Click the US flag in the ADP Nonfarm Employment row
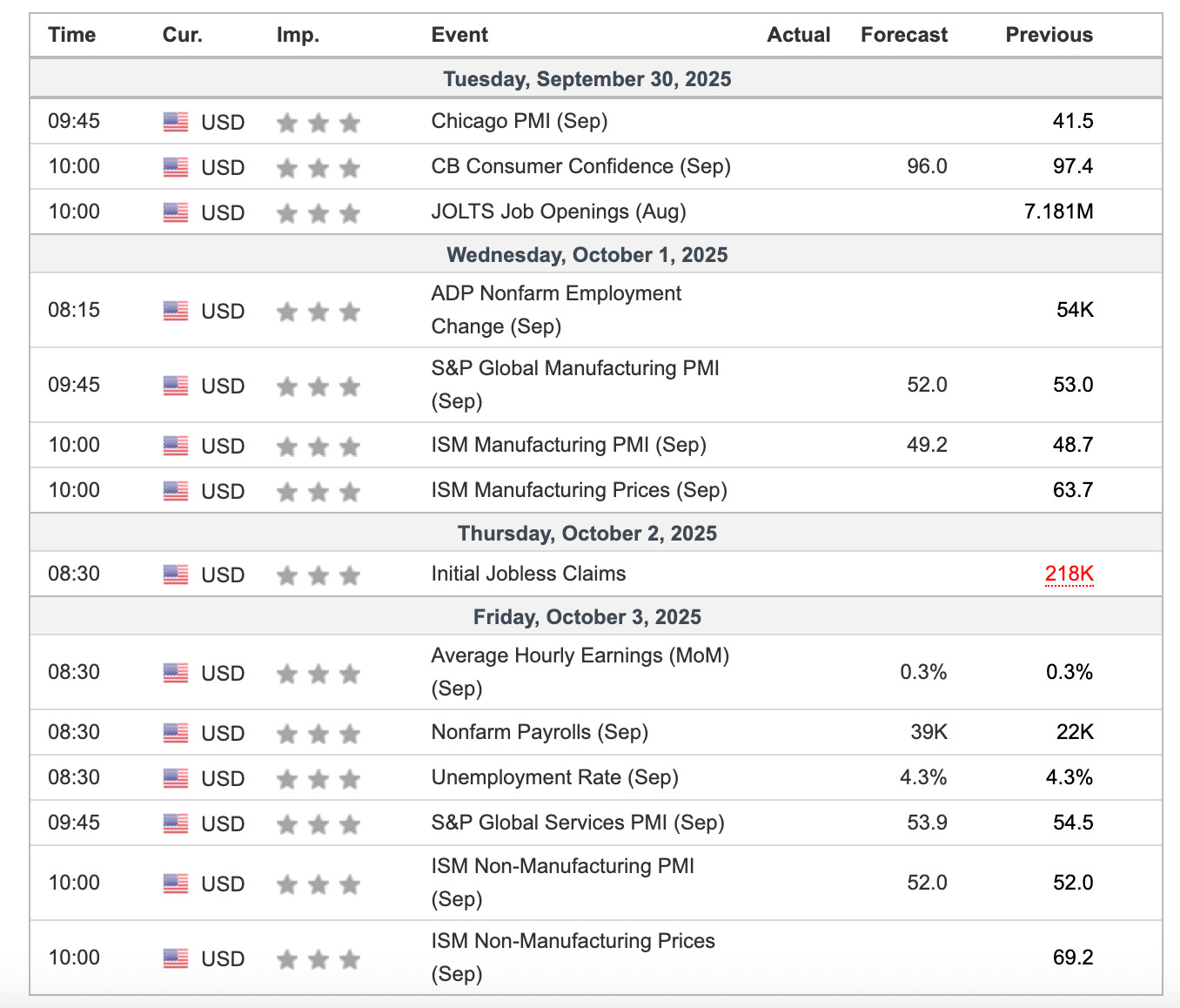Viewport: 1180px width, 1008px height. 176,311
